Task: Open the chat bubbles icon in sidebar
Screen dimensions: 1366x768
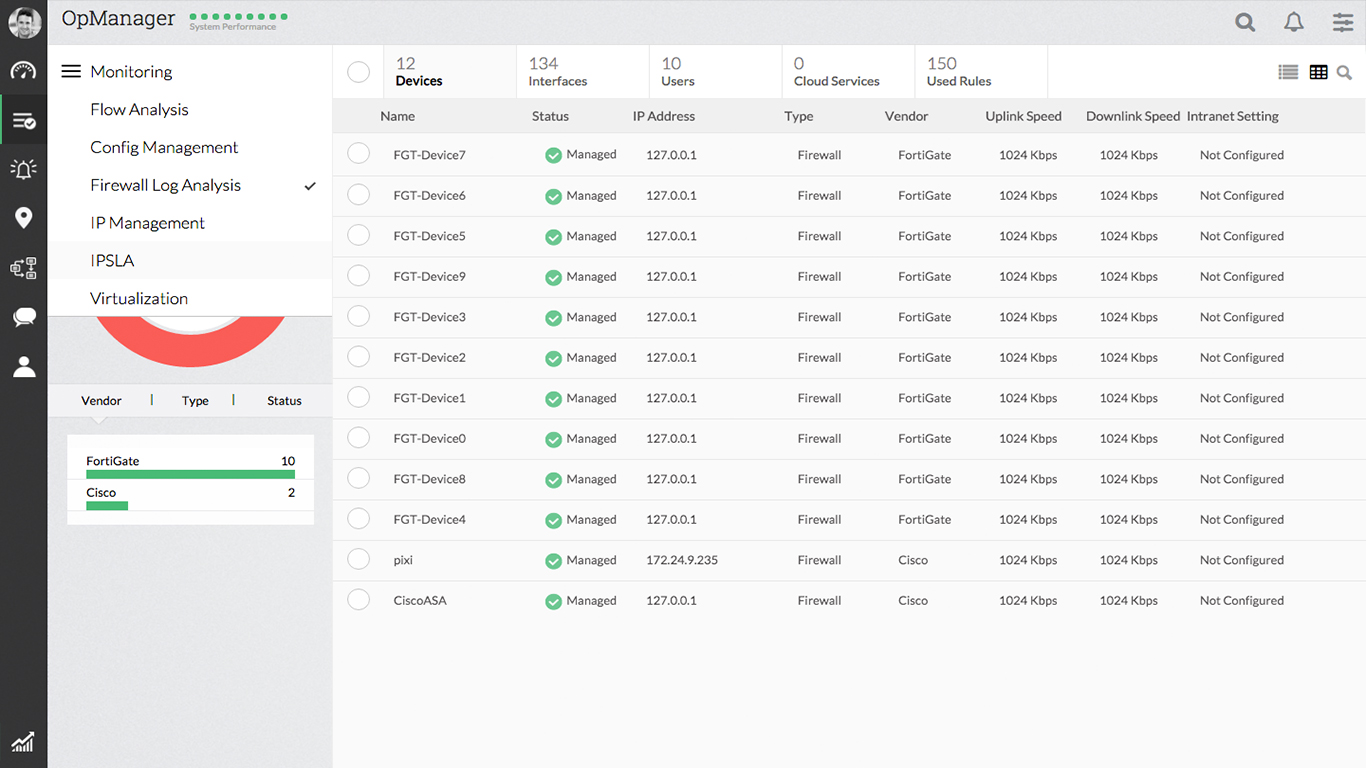Action: [24, 317]
